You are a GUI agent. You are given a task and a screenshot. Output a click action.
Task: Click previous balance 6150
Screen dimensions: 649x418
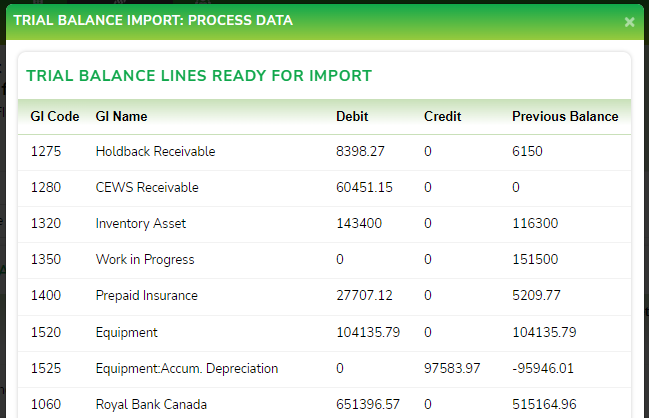[x=527, y=151]
